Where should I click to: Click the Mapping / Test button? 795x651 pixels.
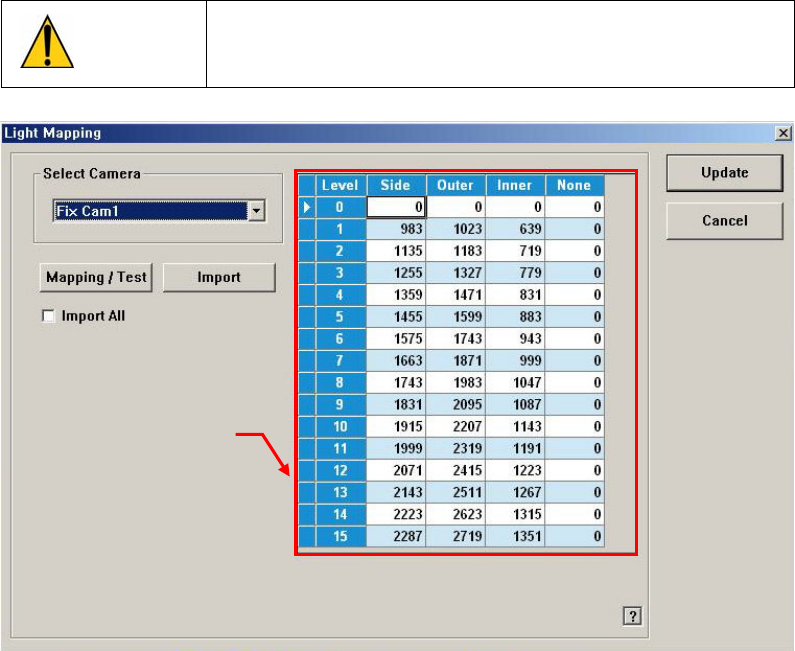tap(97, 277)
